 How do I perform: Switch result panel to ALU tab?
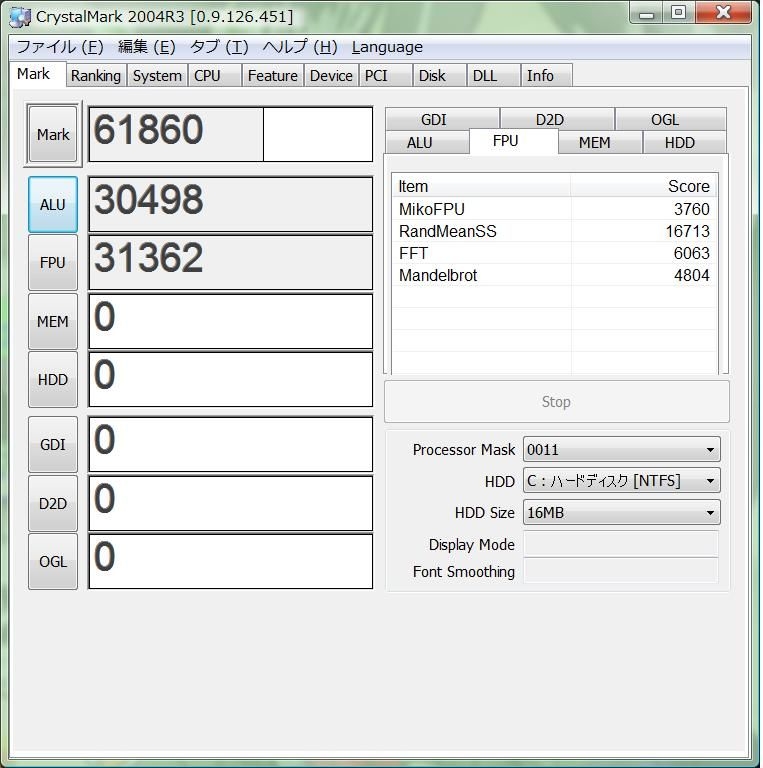[x=427, y=143]
